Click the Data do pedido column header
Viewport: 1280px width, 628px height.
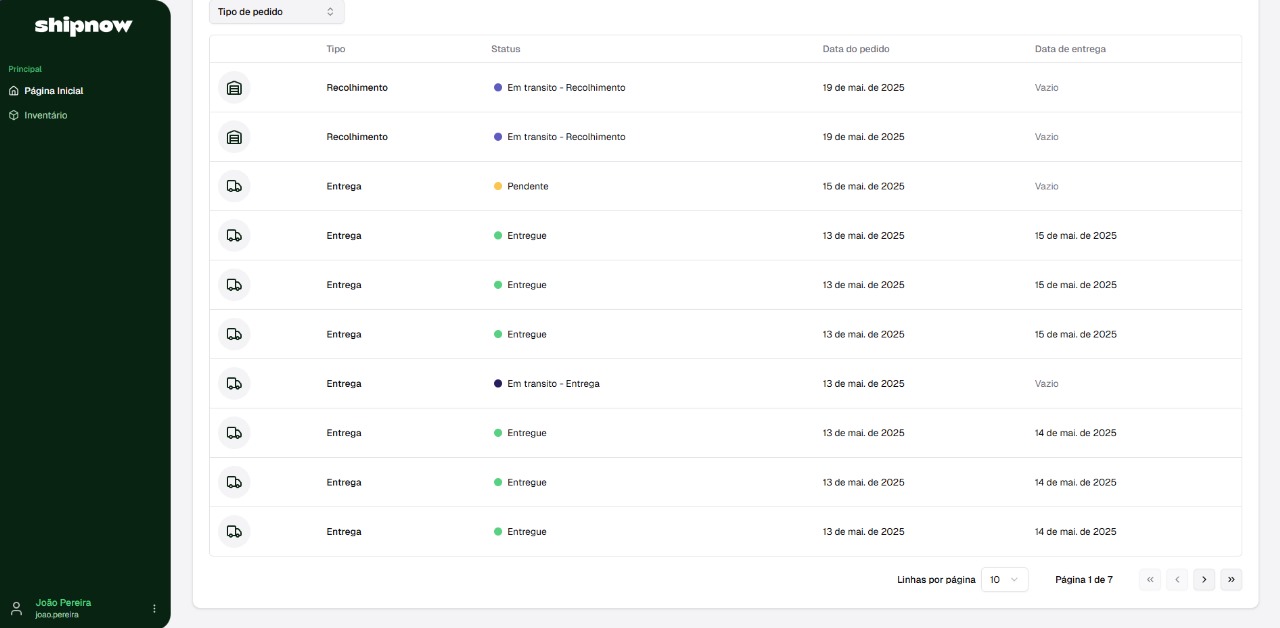point(856,49)
